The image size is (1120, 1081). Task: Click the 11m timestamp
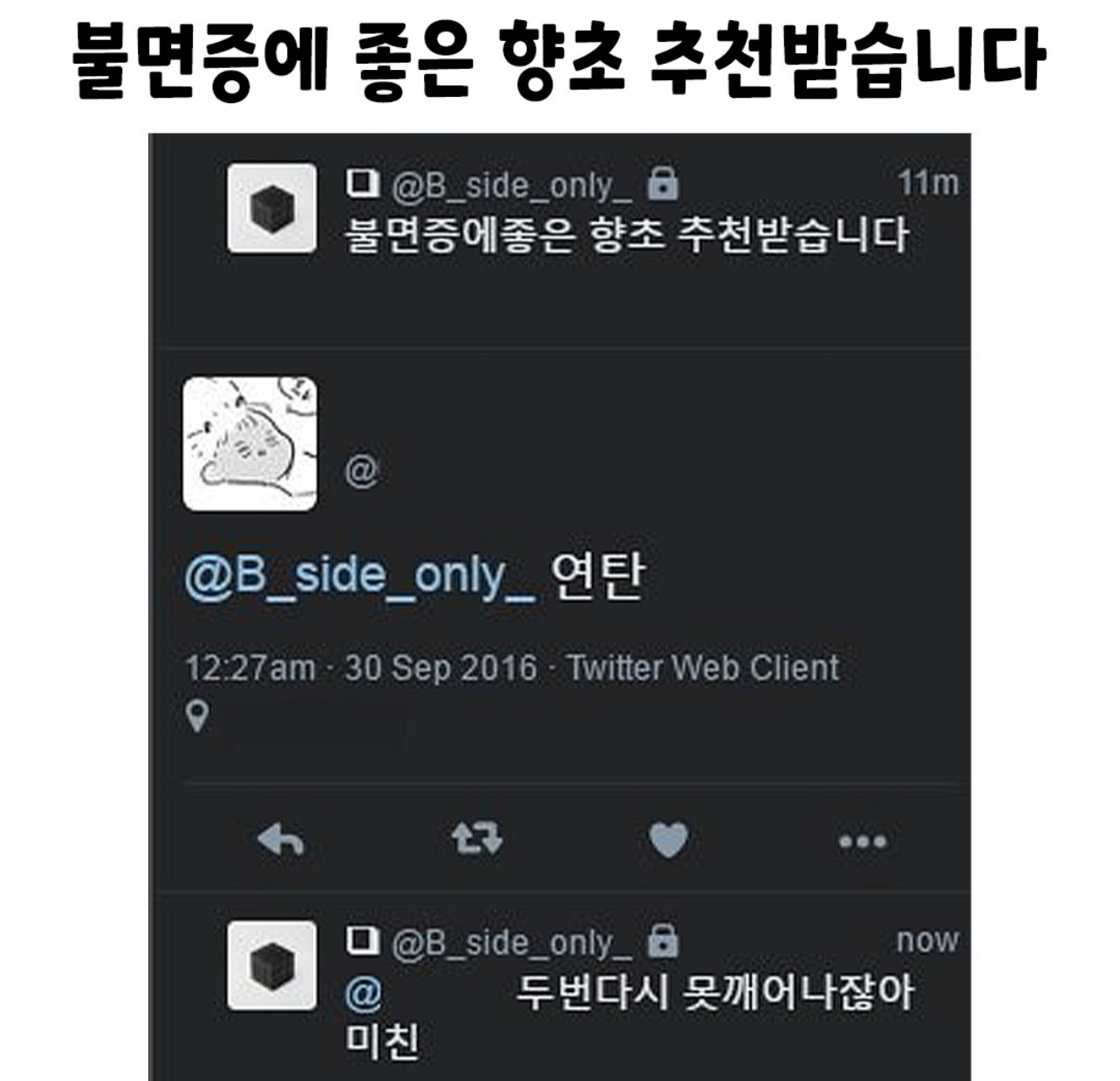point(928,183)
